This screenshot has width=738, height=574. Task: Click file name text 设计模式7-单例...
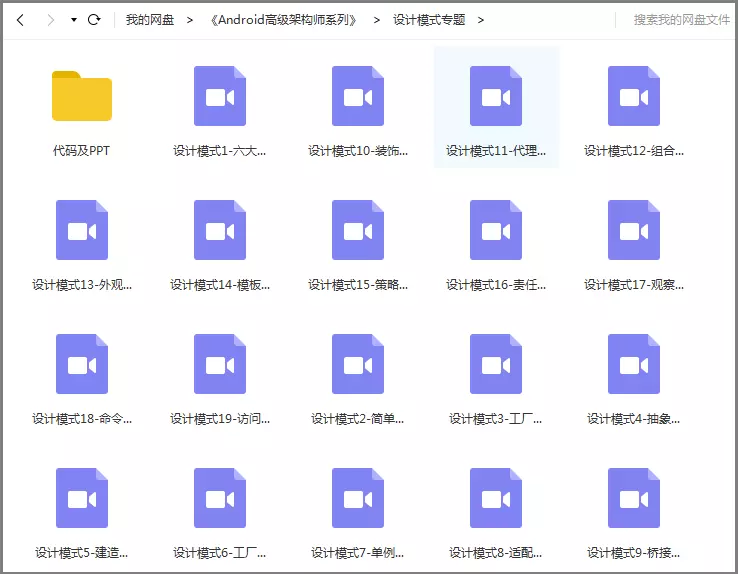click(x=358, y=552)
